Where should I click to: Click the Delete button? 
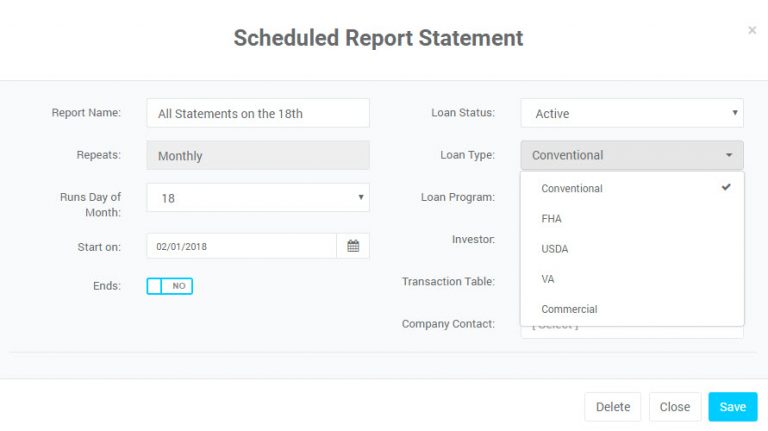pyautogui.click(x=613, y=407)
